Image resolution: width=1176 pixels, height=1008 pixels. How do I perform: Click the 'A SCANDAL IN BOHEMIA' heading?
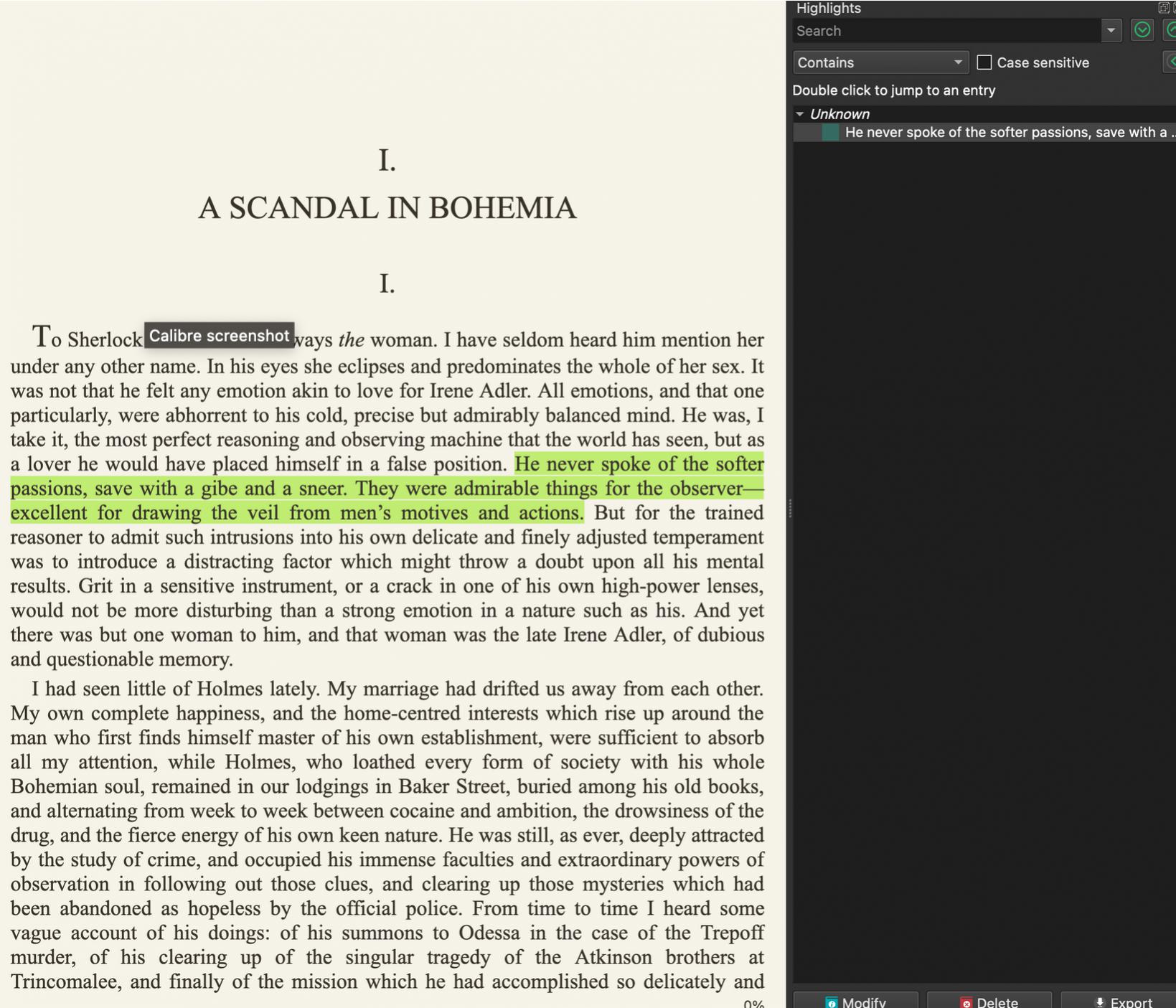[387, 208]
